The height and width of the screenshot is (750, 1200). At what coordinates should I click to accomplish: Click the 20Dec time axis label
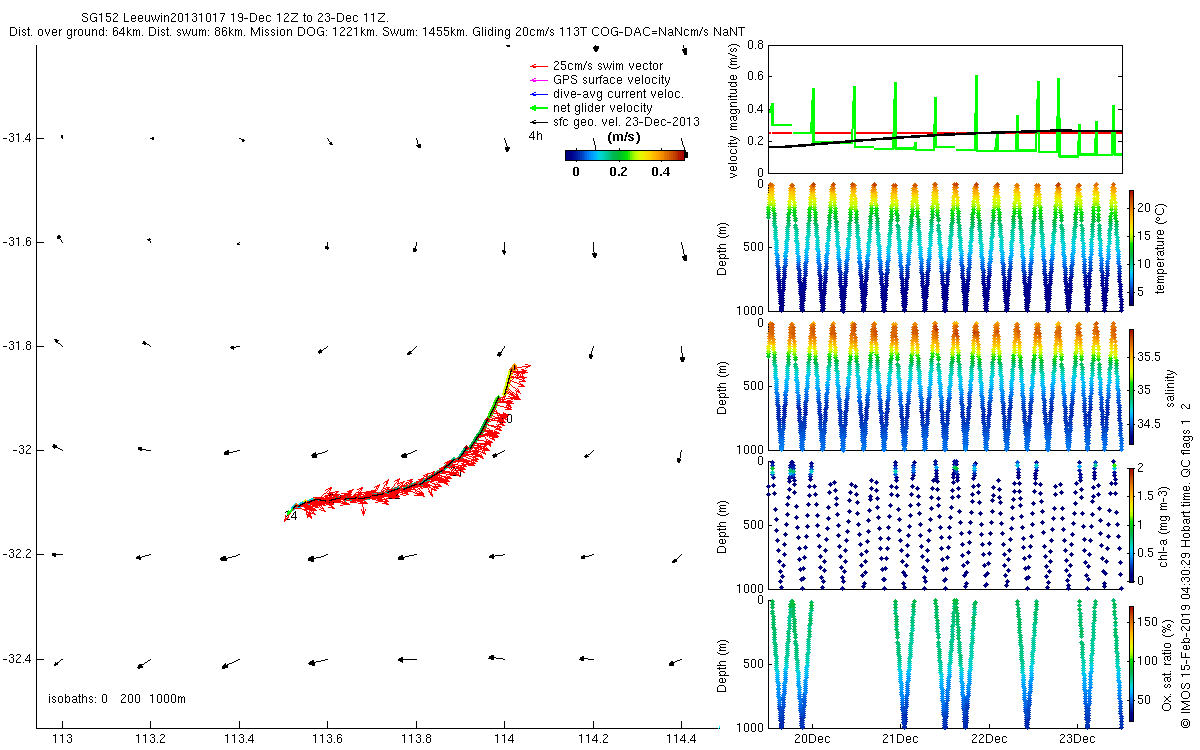(x=811, y=739)
